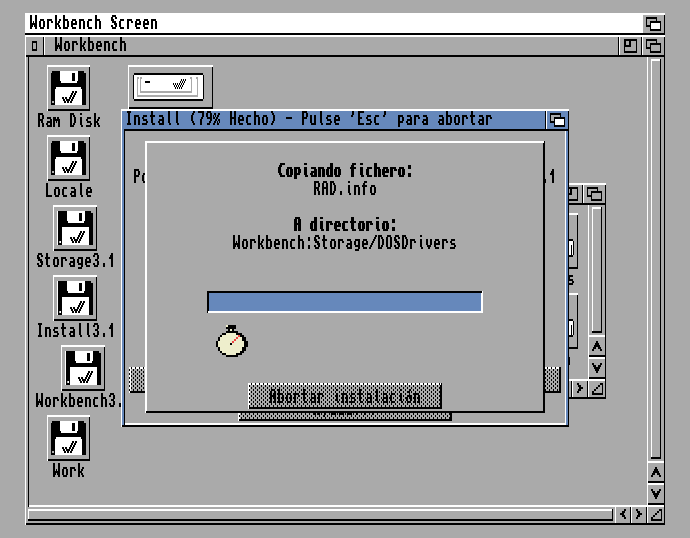690x538 pixels.
Task: Close the Workbench window using its close gadget
Action: click(x=35, y=45)
